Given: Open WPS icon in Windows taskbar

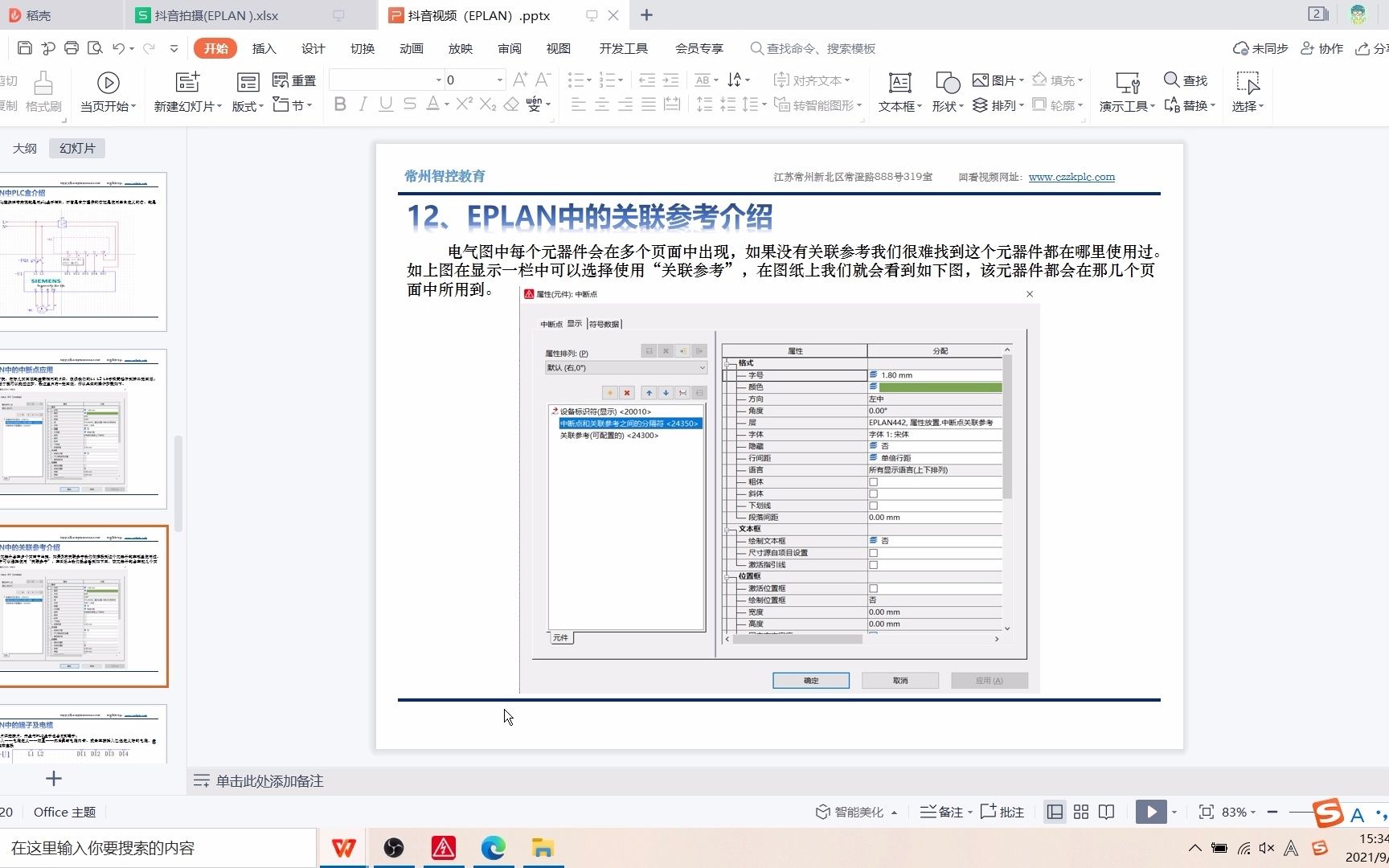Looking at the screenshot, I should (344, 848).
